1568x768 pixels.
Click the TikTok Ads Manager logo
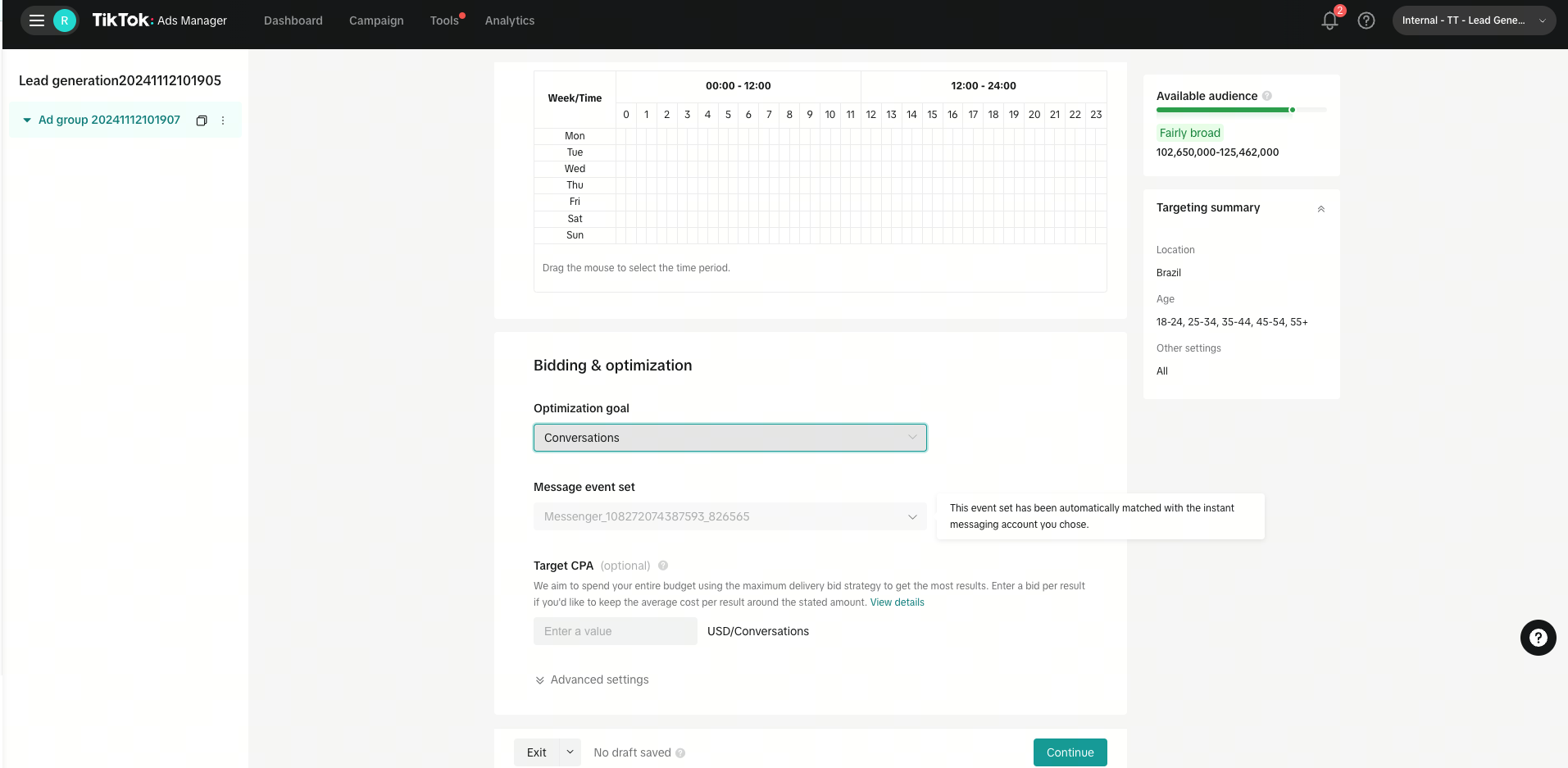click(159, 20)
